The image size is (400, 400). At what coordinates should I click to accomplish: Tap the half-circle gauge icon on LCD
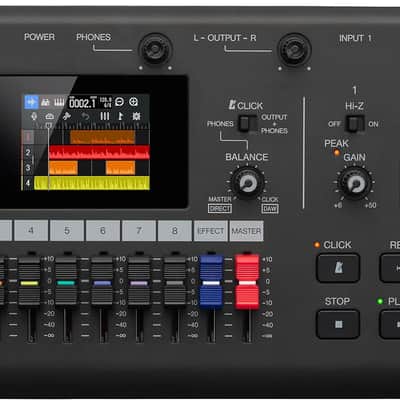click(49, 116)
